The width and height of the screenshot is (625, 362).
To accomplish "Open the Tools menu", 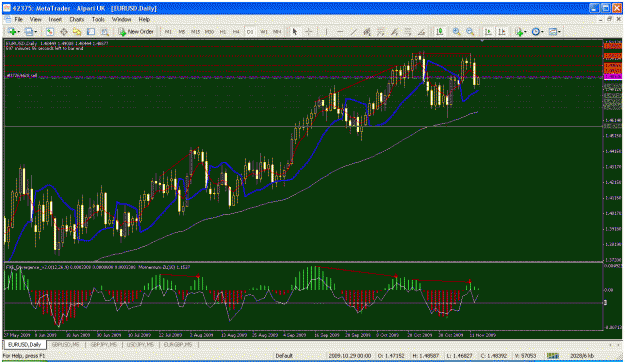I will click(98, 19).
